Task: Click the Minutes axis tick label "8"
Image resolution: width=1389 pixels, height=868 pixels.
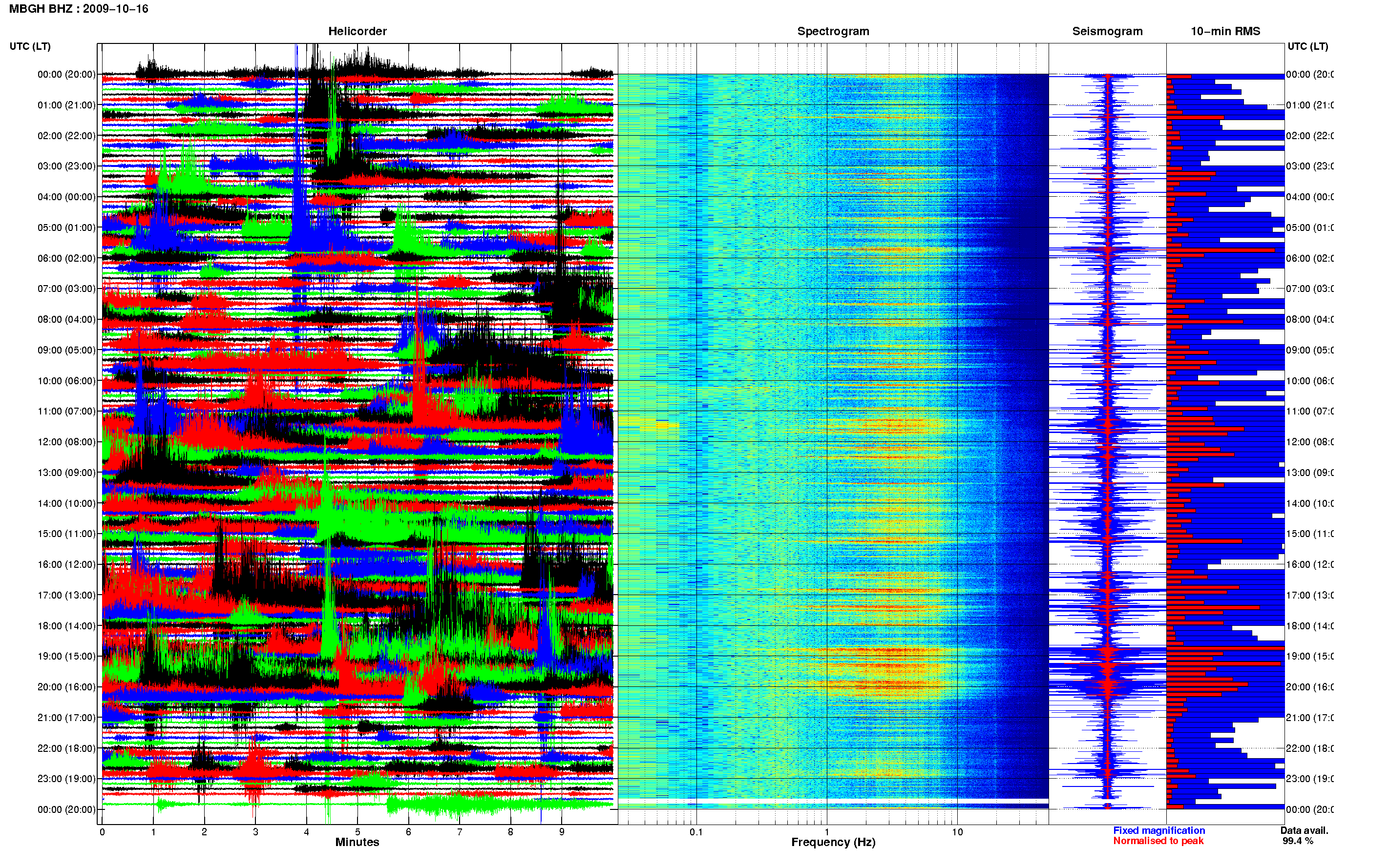Action: (x=511, y=832)
